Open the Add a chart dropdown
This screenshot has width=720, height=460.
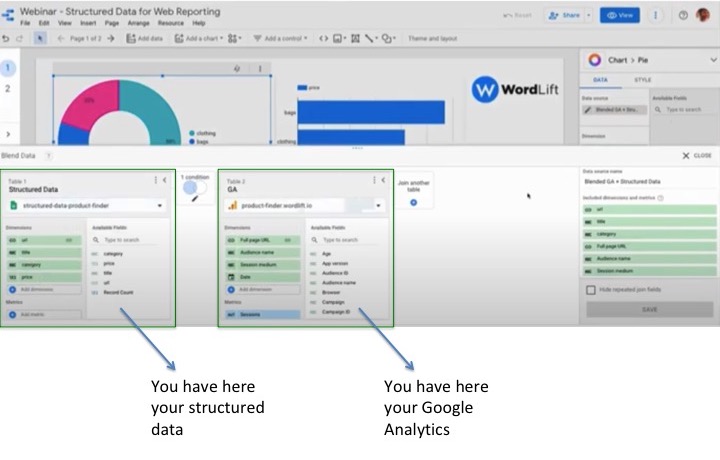[198, 39]
